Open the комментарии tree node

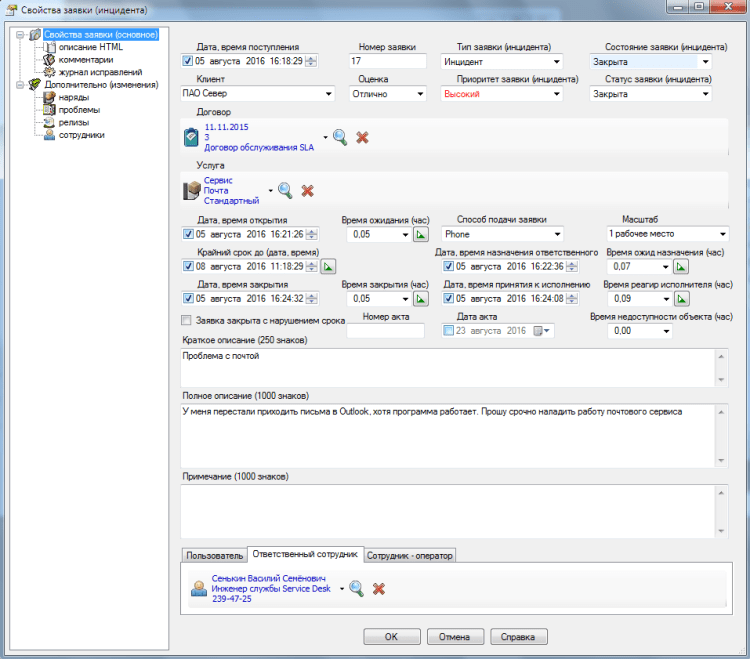(86, 60)
